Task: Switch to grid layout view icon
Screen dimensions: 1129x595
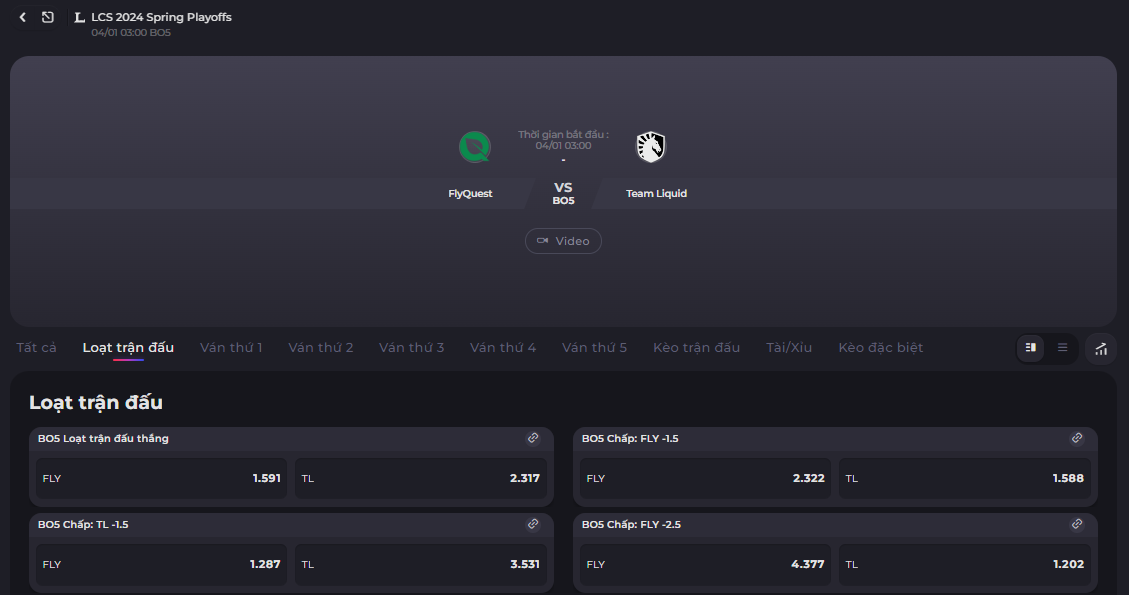Action: pyautogui.click(x=1030, y=348)
